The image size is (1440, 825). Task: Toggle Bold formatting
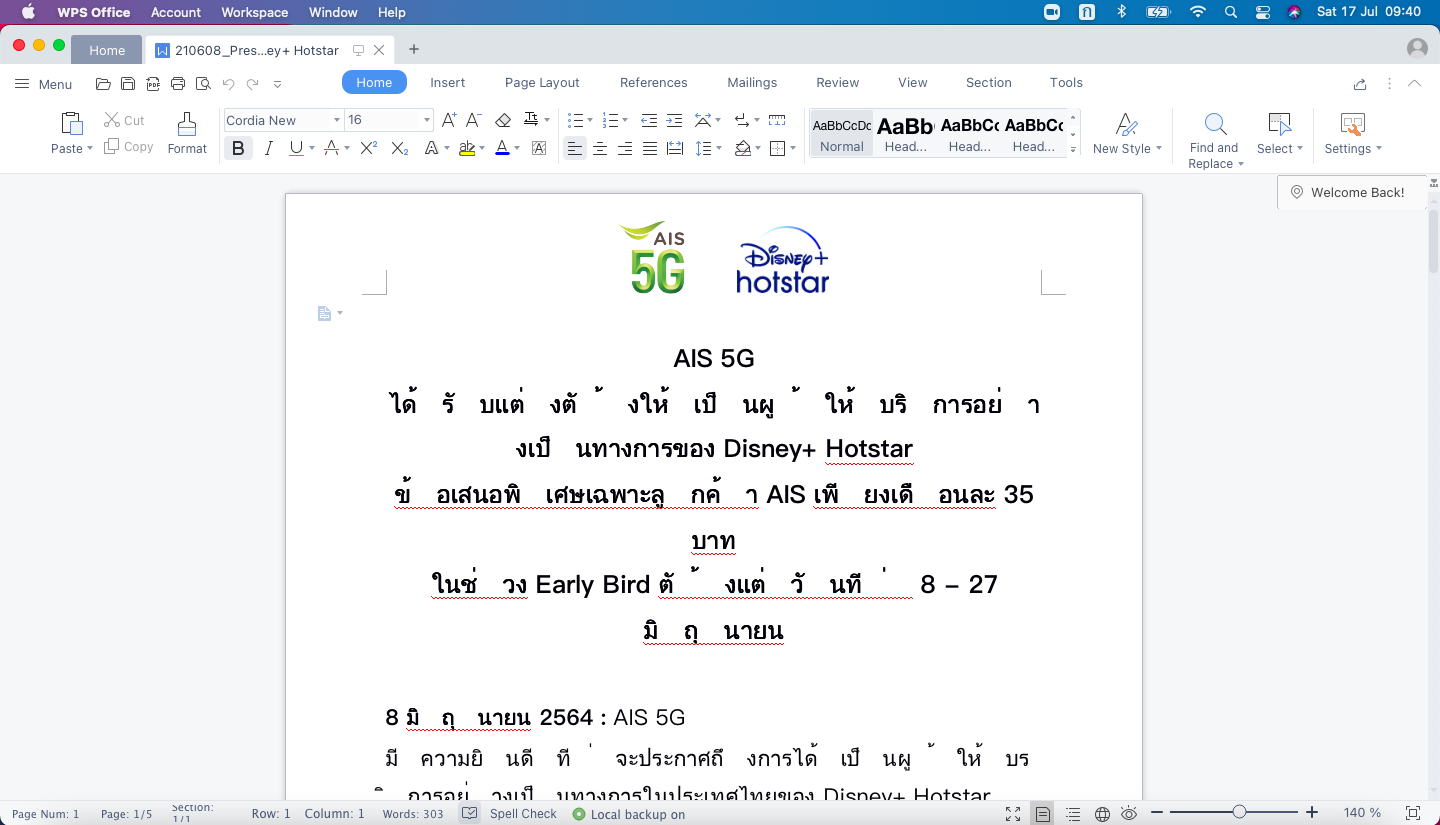(238, 148)
